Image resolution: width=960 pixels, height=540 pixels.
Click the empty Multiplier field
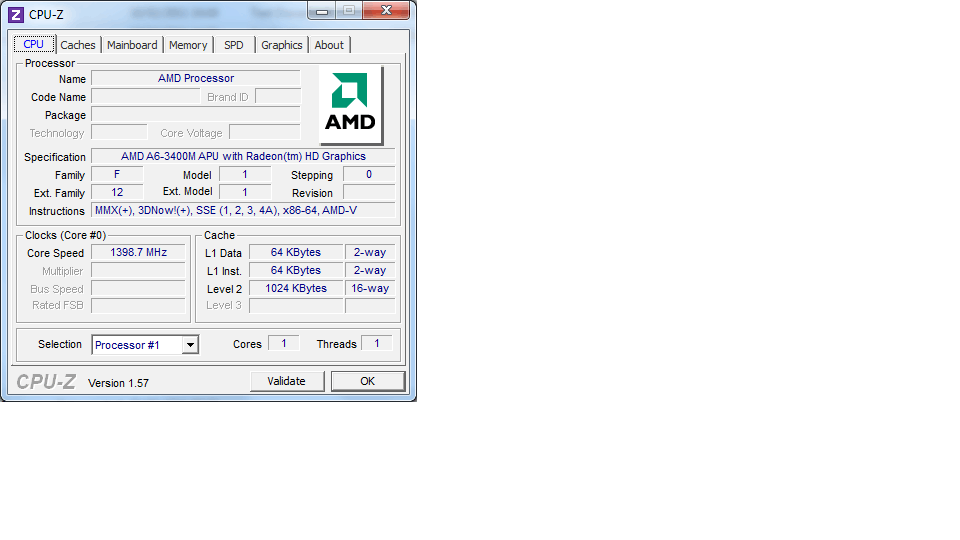pos(138,271)
